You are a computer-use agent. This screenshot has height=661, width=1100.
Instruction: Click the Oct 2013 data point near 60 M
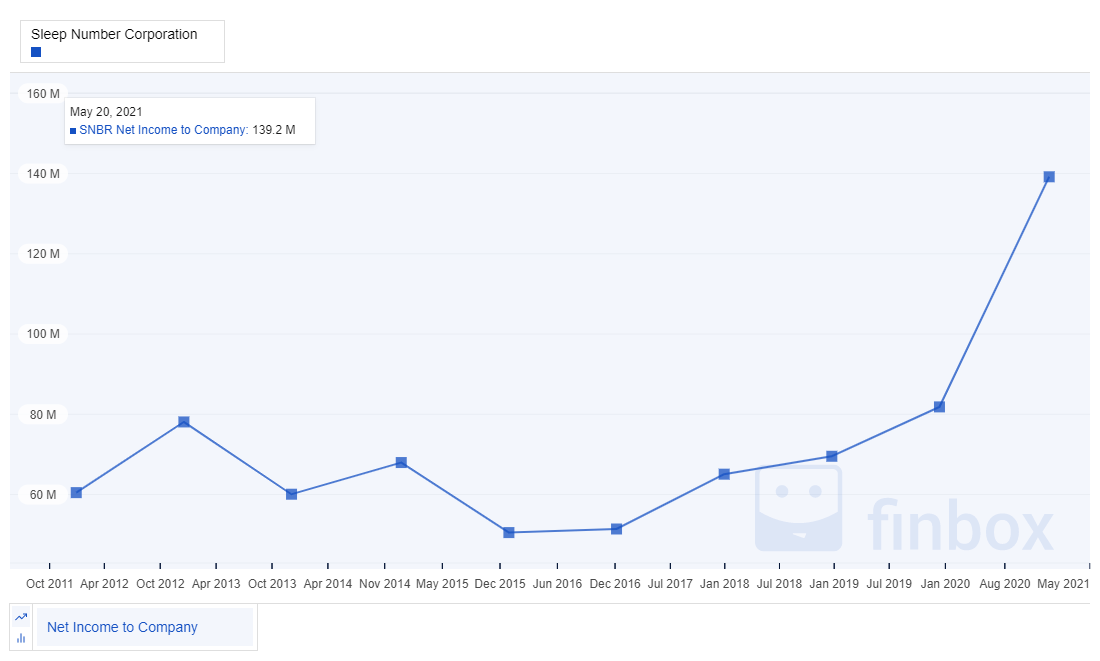291,494
